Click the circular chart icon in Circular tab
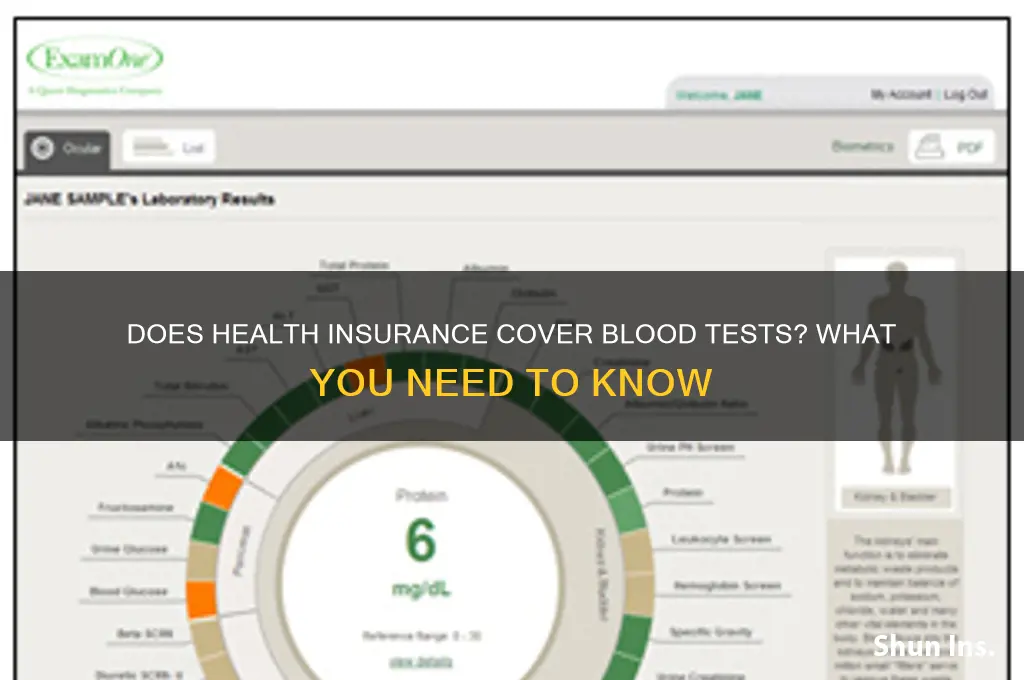Screen dimensions: 1024x680 point(43,148)
